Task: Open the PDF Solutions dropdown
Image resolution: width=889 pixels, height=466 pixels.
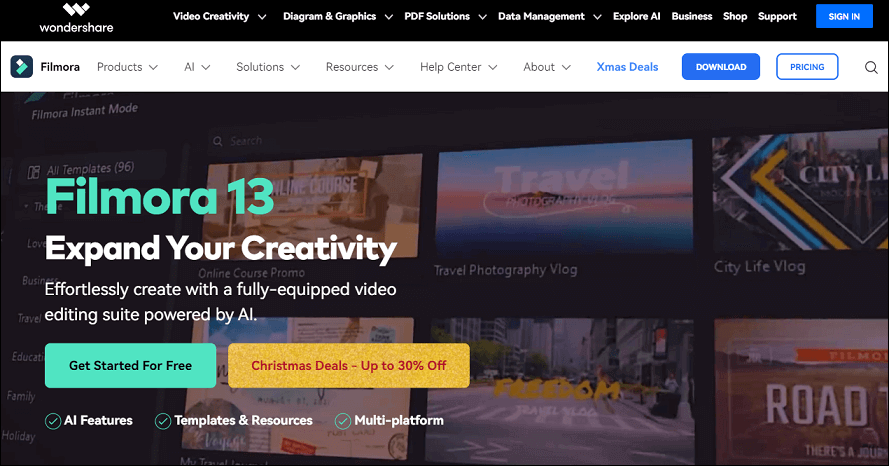Action: click(x=444, y=17)
